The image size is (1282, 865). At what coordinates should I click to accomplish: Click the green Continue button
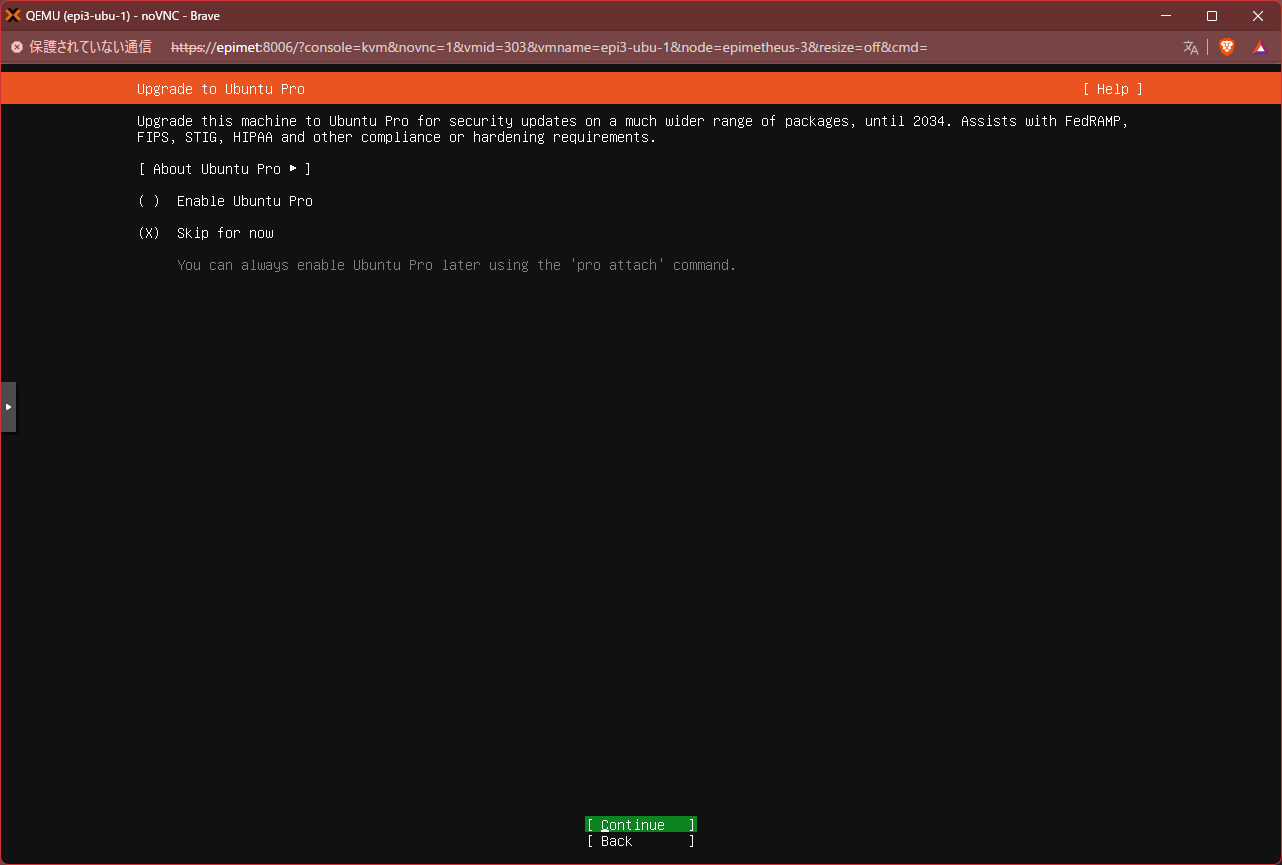pos(641,825)
